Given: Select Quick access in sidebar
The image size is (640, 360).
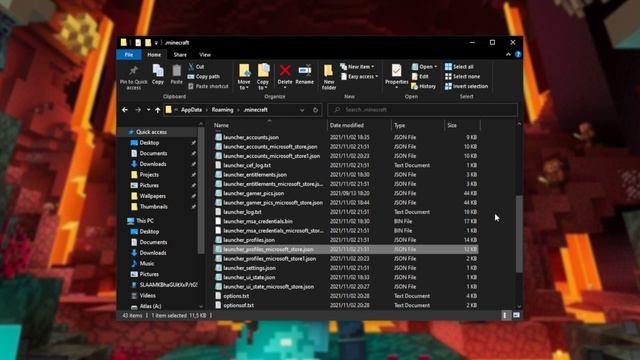Looking at the screenshot, I should click(x=151, y=132).
